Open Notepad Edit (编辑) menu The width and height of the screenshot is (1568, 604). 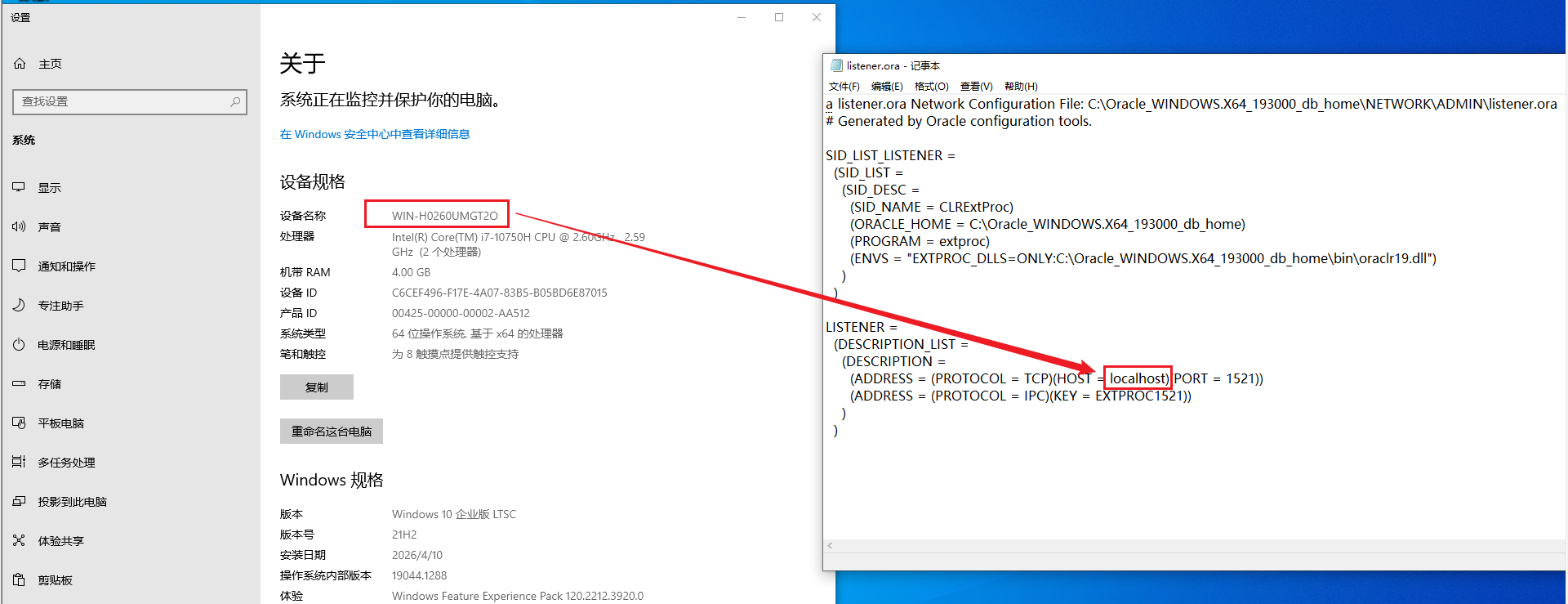[887, 87]
